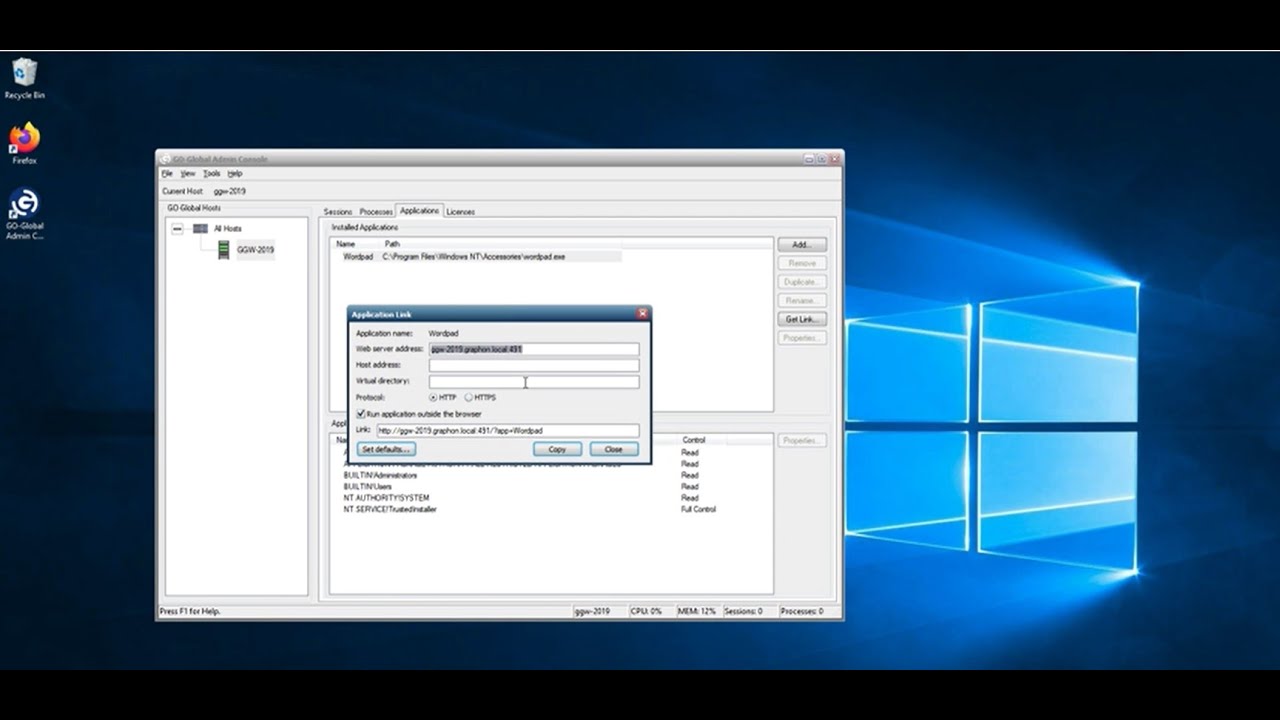This screenshot has width=1280, height=720.
Task: Open the Recycle Bin desktop icon
Action: pyautogui.click(x=24, y=78)
